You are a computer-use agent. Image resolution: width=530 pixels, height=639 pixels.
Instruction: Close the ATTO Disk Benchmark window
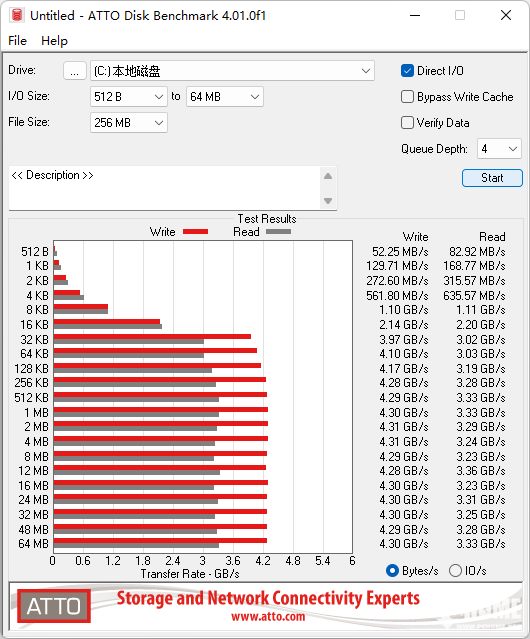[x=506, y=15]
